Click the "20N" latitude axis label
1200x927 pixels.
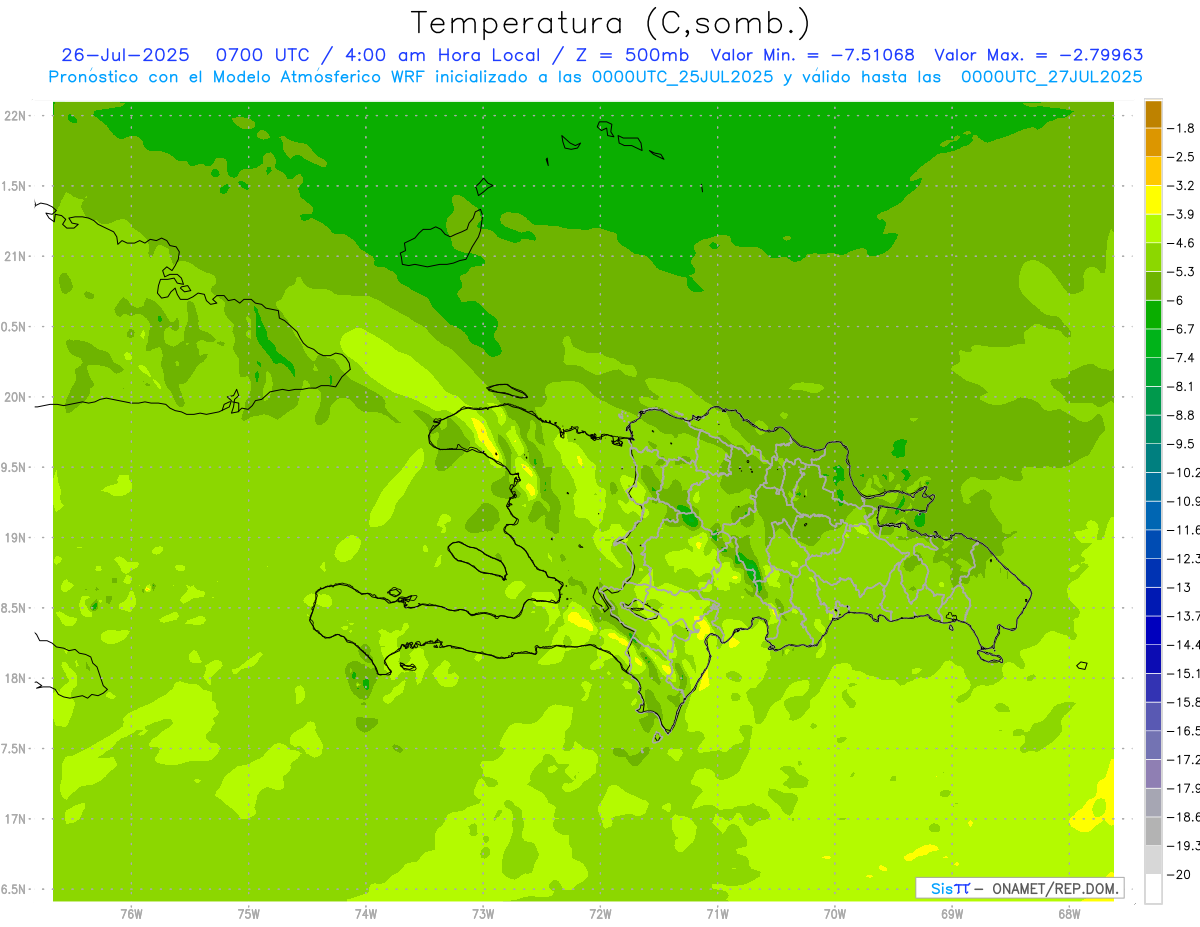click(x=15, y=398)
